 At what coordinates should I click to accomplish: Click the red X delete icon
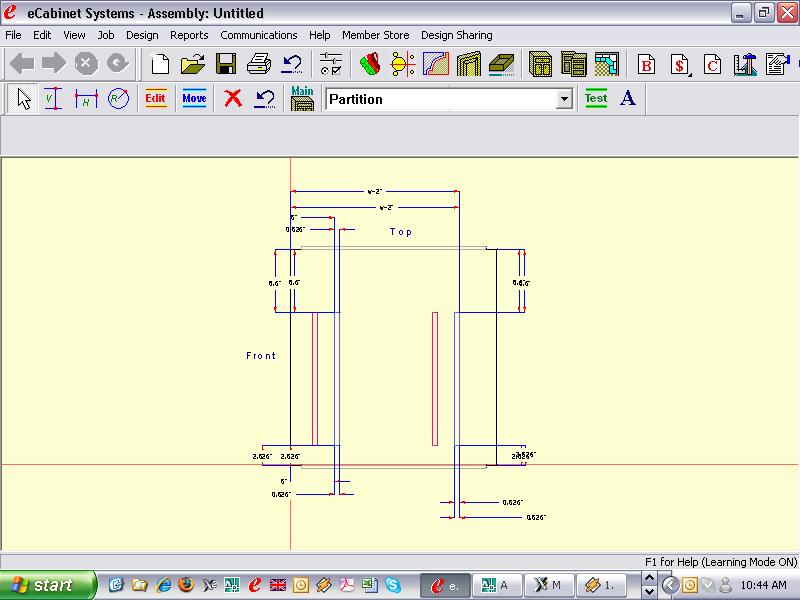(233, 98)
